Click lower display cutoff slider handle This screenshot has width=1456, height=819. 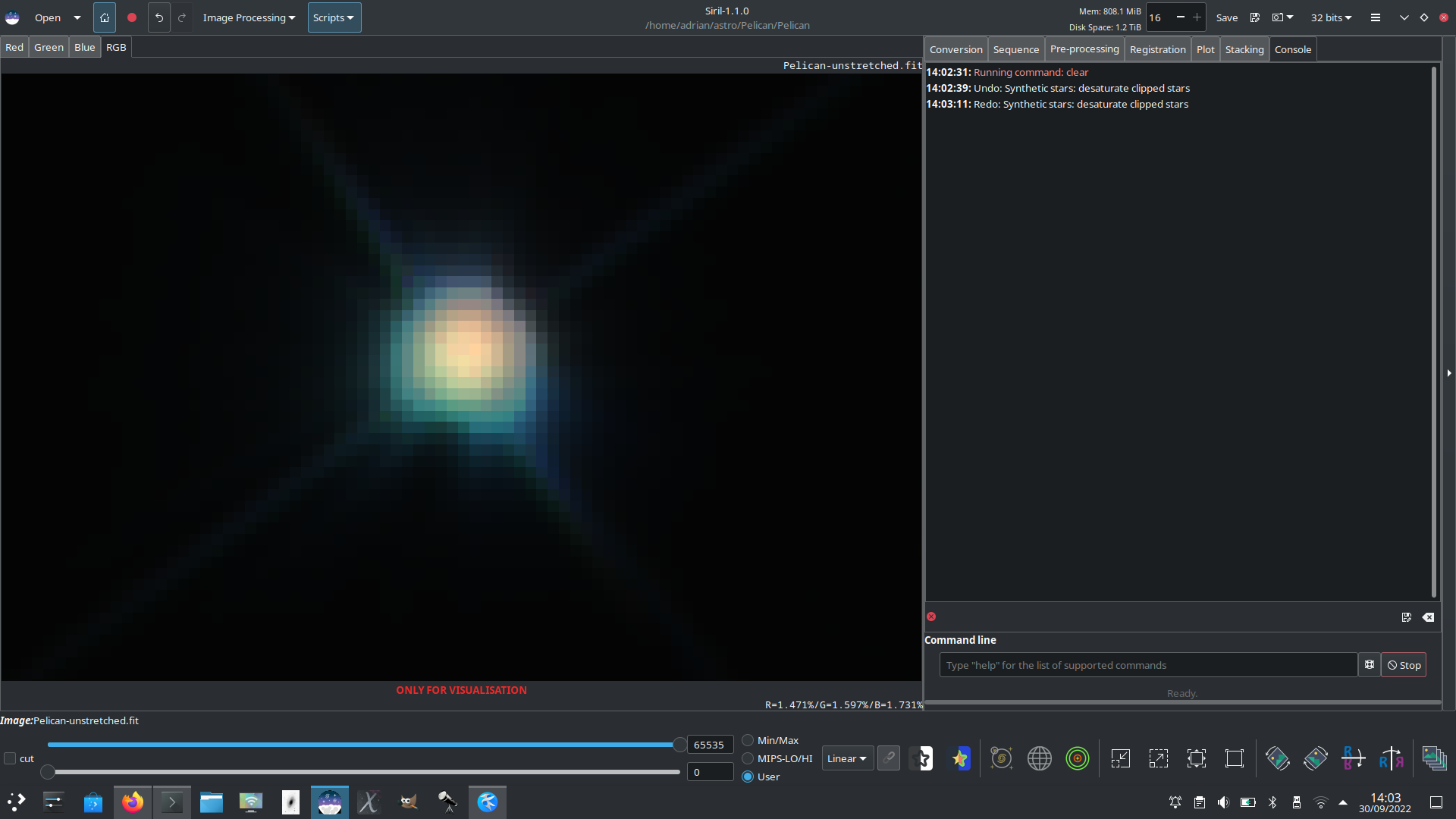48,772
